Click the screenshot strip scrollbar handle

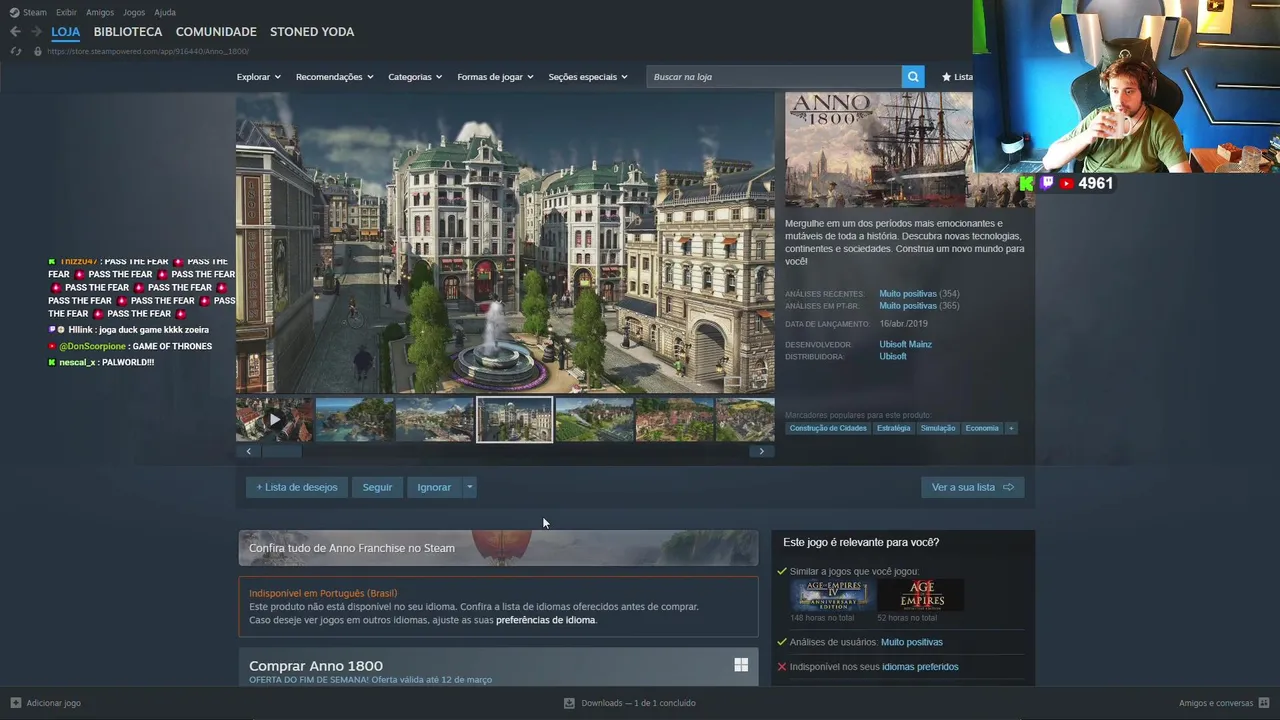pyautogui.click(x=282, y=451)
